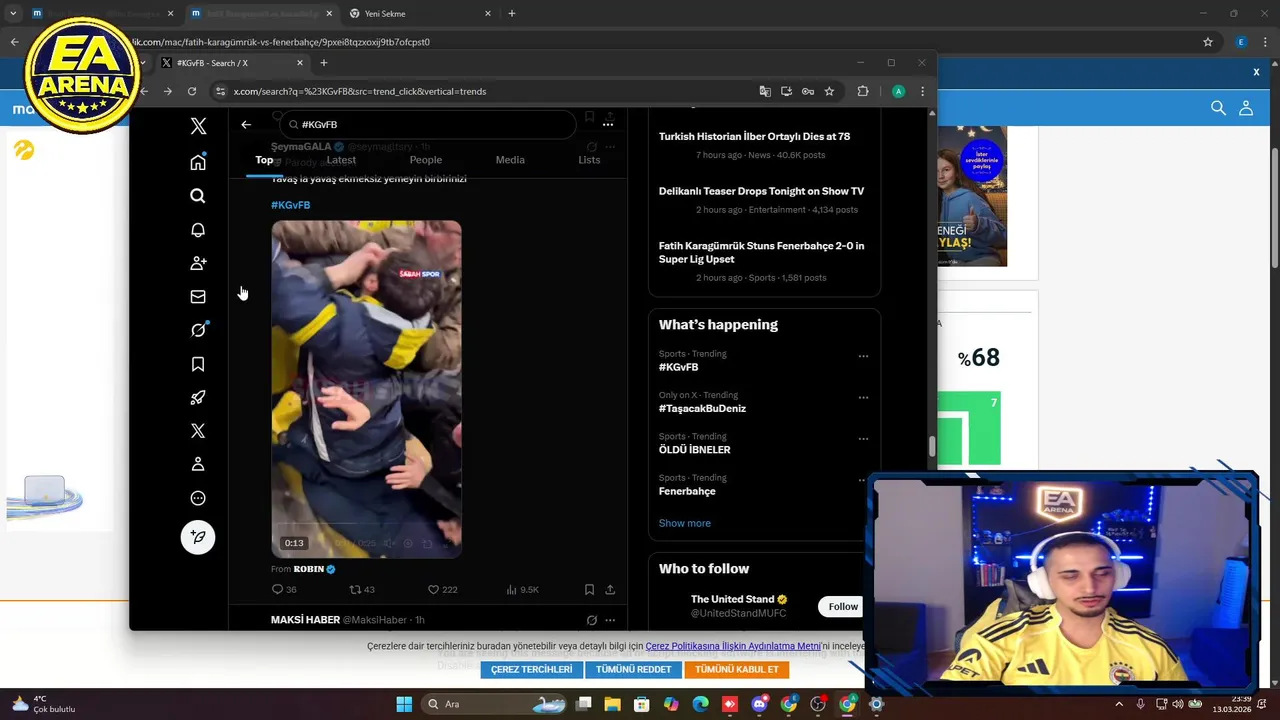Open the follow people icon in sidebar
The width and height of the screenshot is (1280, 720).
tap(198, 263)
